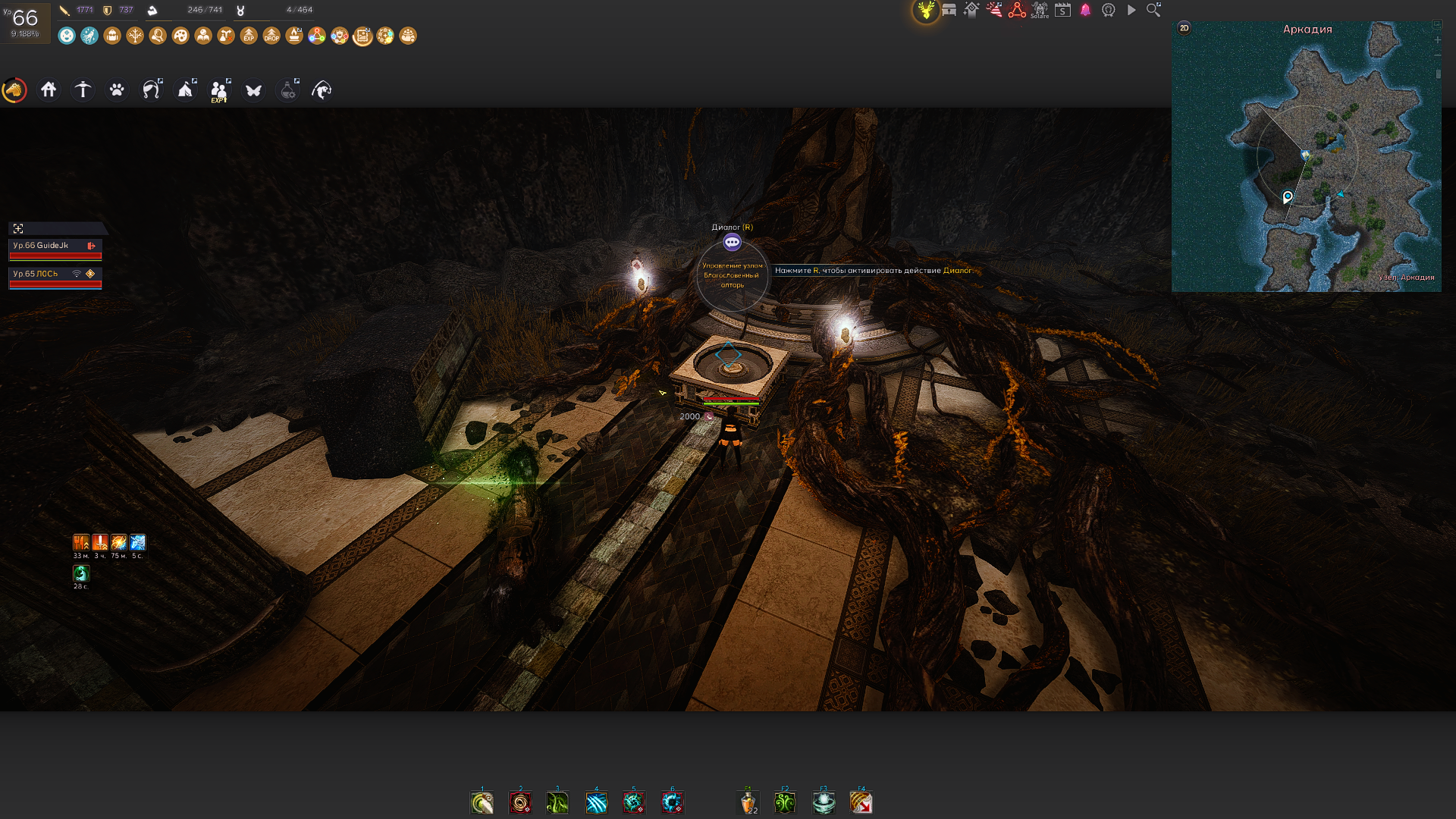Click the contribution points 4/464 value

click(300, 10)
